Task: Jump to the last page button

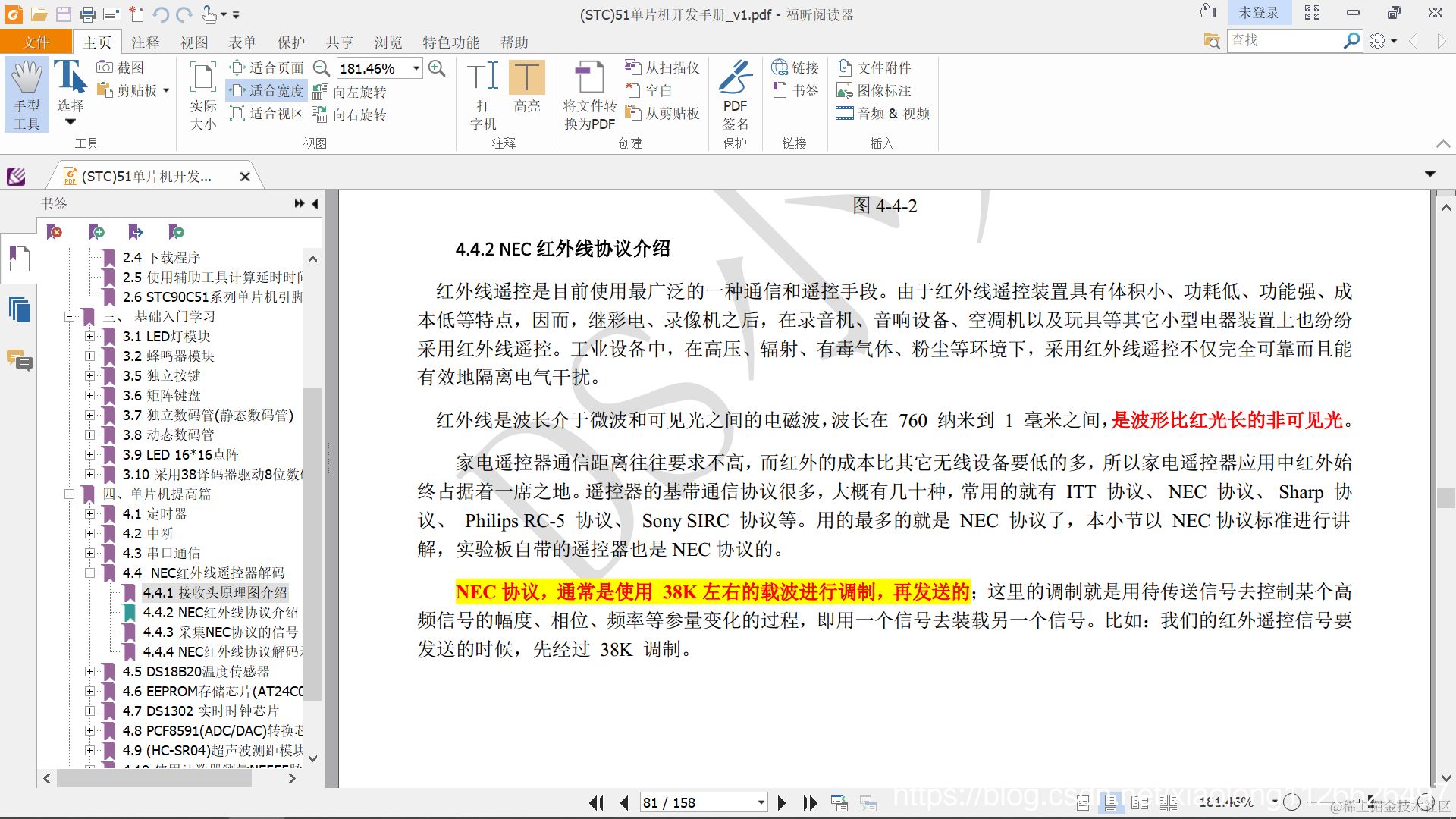Action: pyautogui.click(x=810, y=802)
